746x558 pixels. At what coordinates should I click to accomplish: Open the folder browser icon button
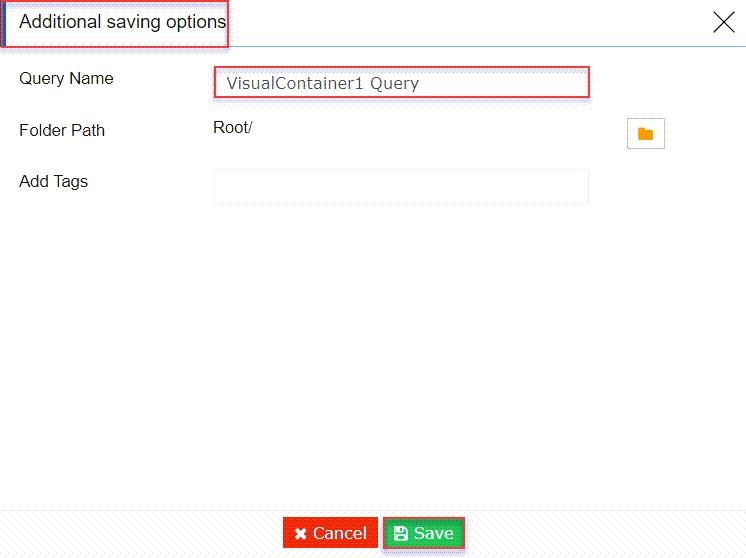646,134
